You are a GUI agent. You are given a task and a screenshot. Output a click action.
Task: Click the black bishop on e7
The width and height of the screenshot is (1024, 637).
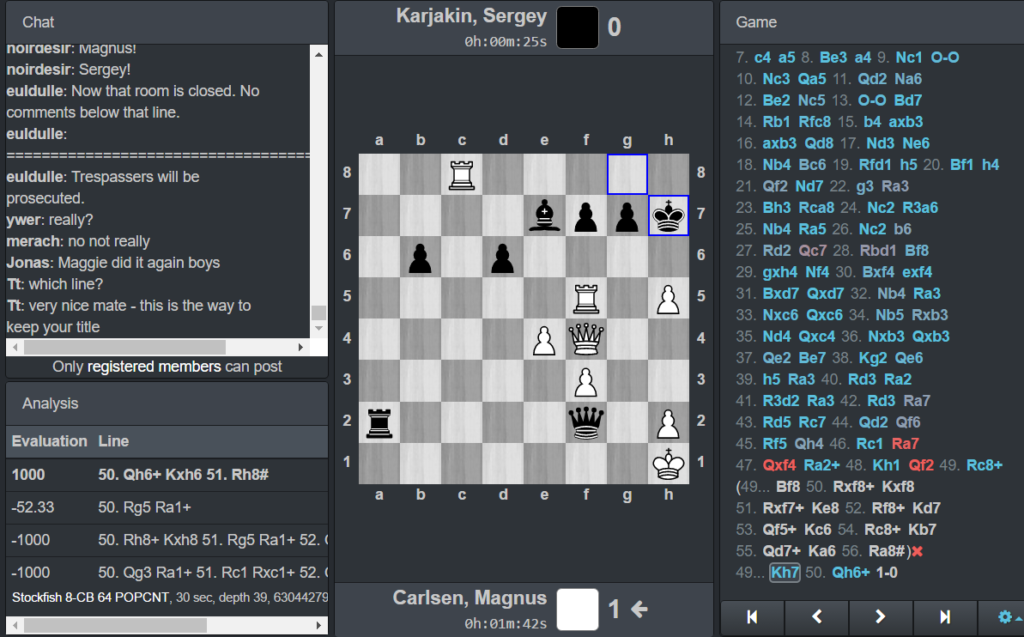tap(545, 216)
